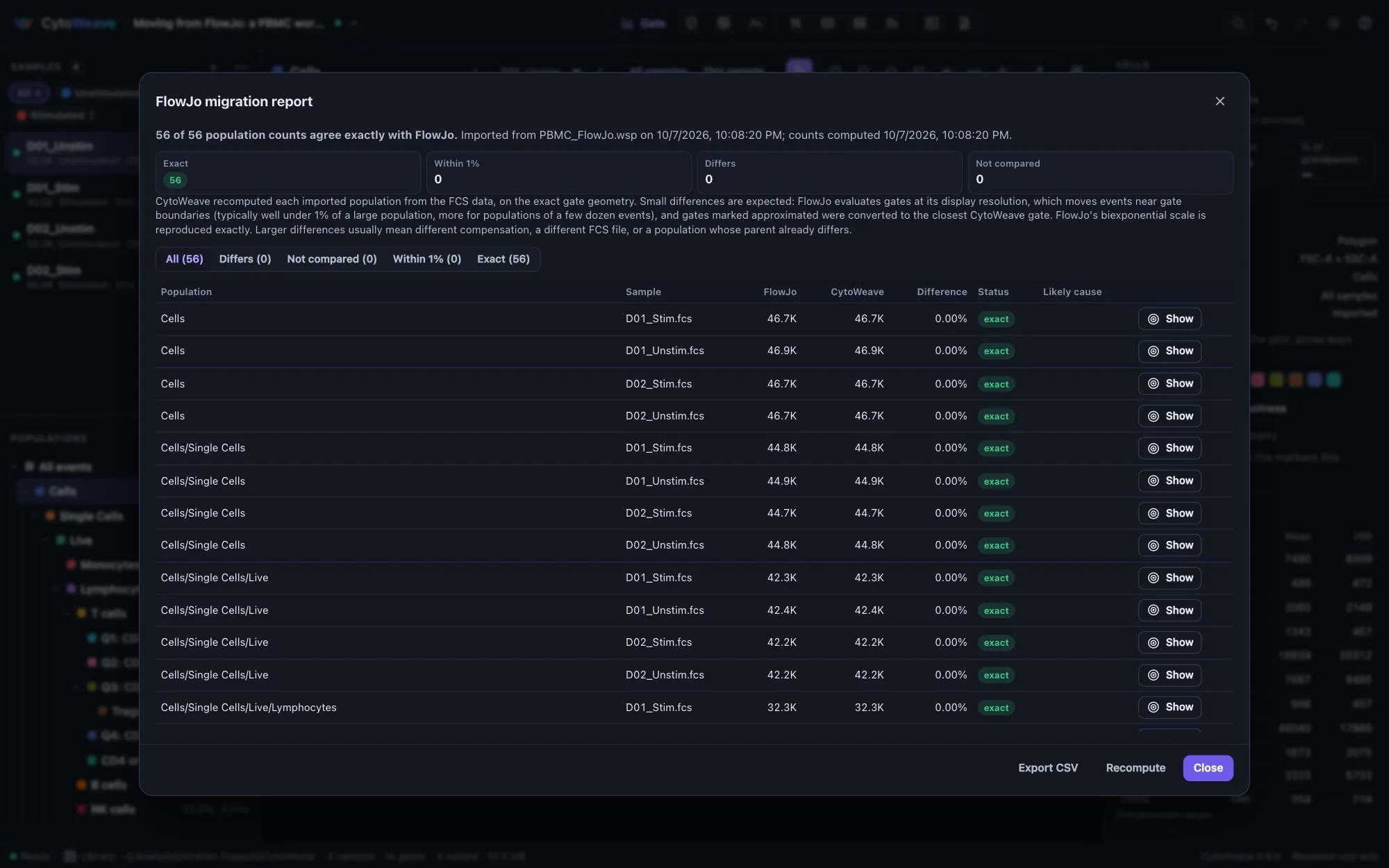The image size is (1389, 868).
Task: Show the Lymphocytes population for D01_Stim.fcs
Action: pos(1170,707)
